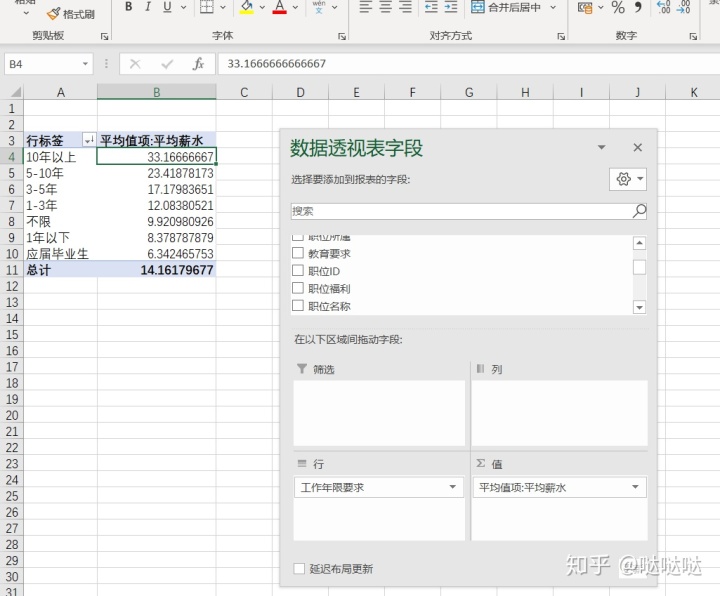Cancel the formula bar entry
The image size is (720, 596).
[135, 64]
